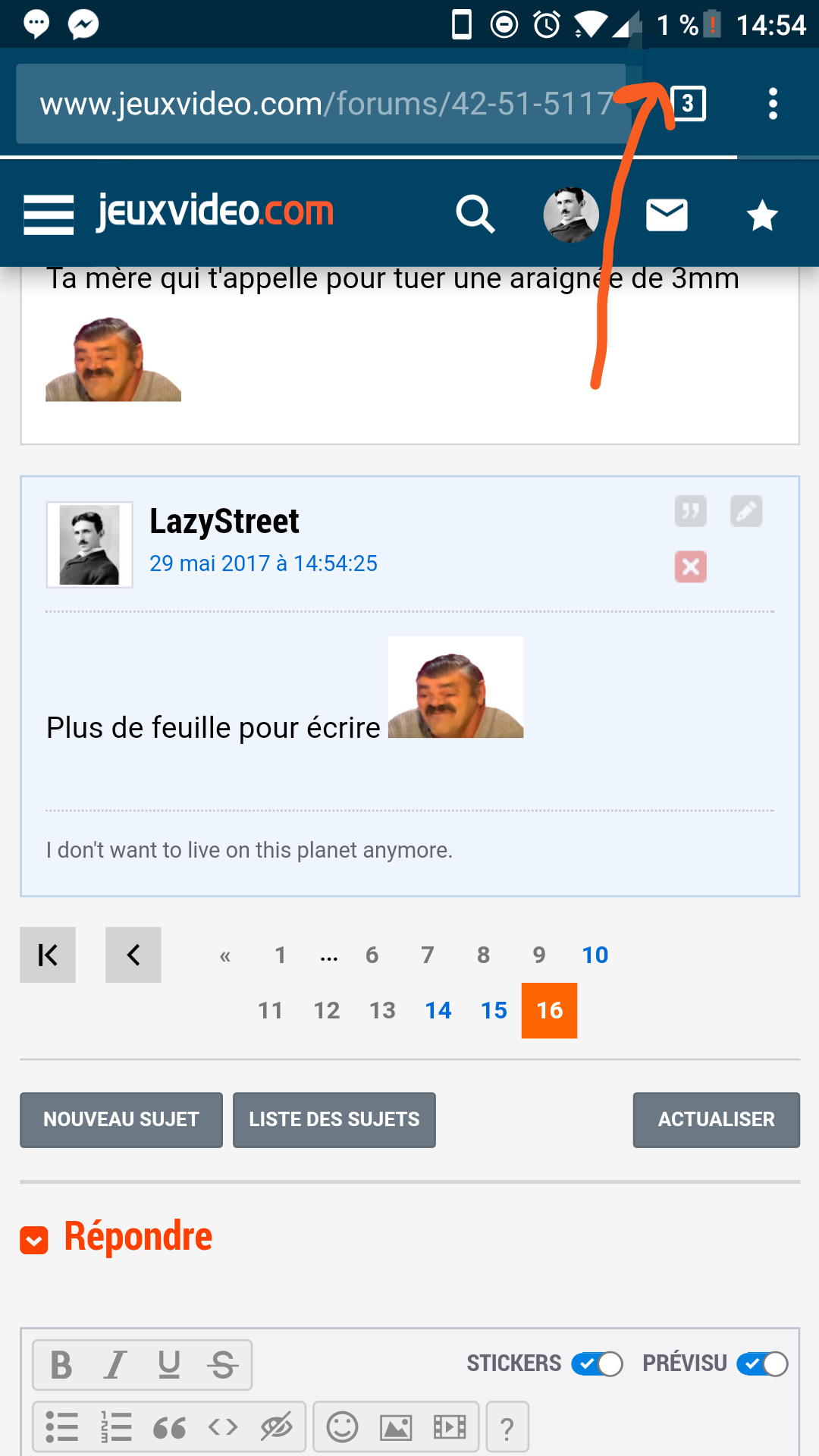This screenshot has width=819, height=1456.
Task: Open the browser three-dot overflow menu
Action: (773, 104)
